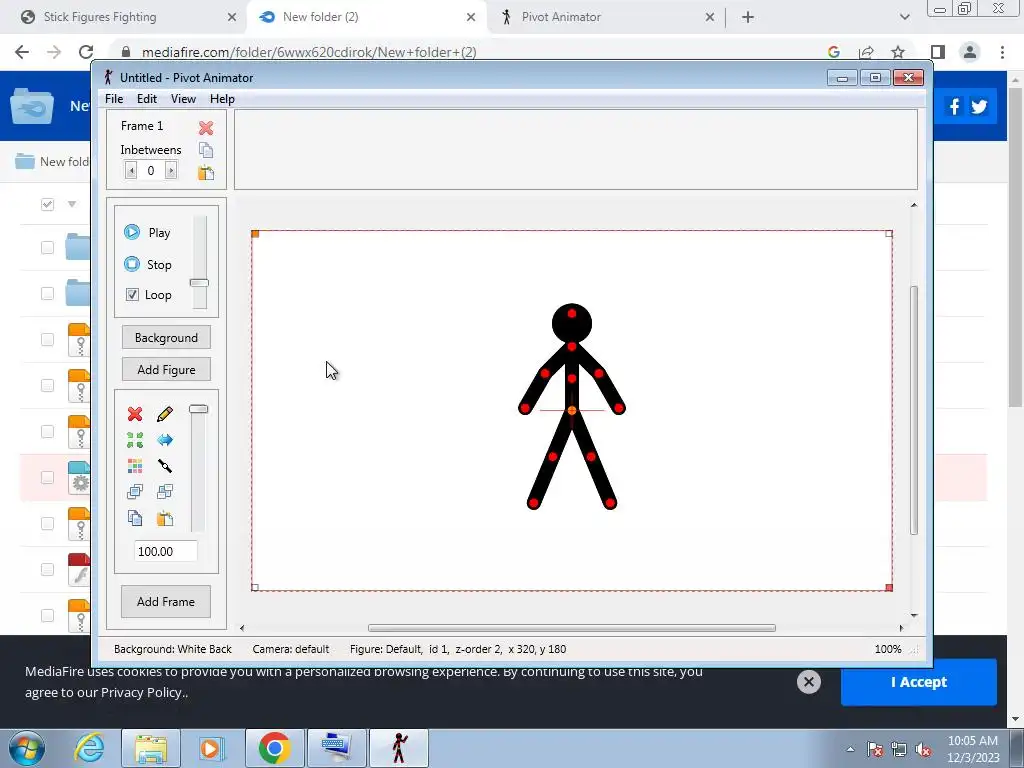
Task: Increase Inbetweens with right arrow
Action: click(x=170, y=170)
